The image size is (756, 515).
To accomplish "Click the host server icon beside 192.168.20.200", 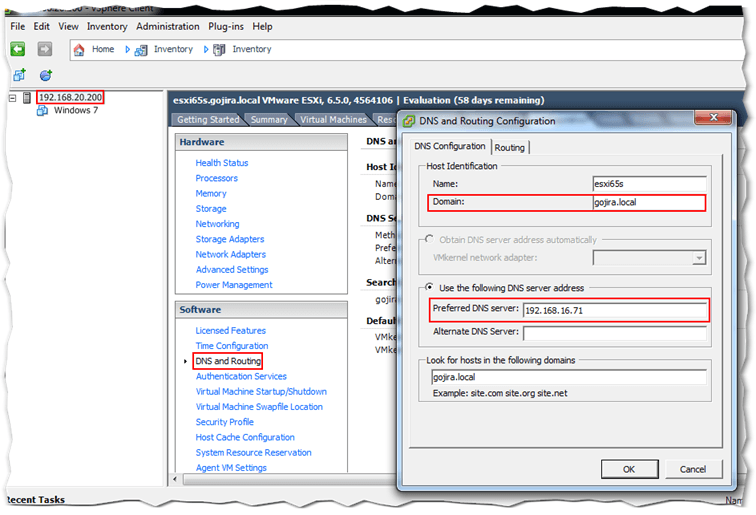I will [x=27, y=97].
